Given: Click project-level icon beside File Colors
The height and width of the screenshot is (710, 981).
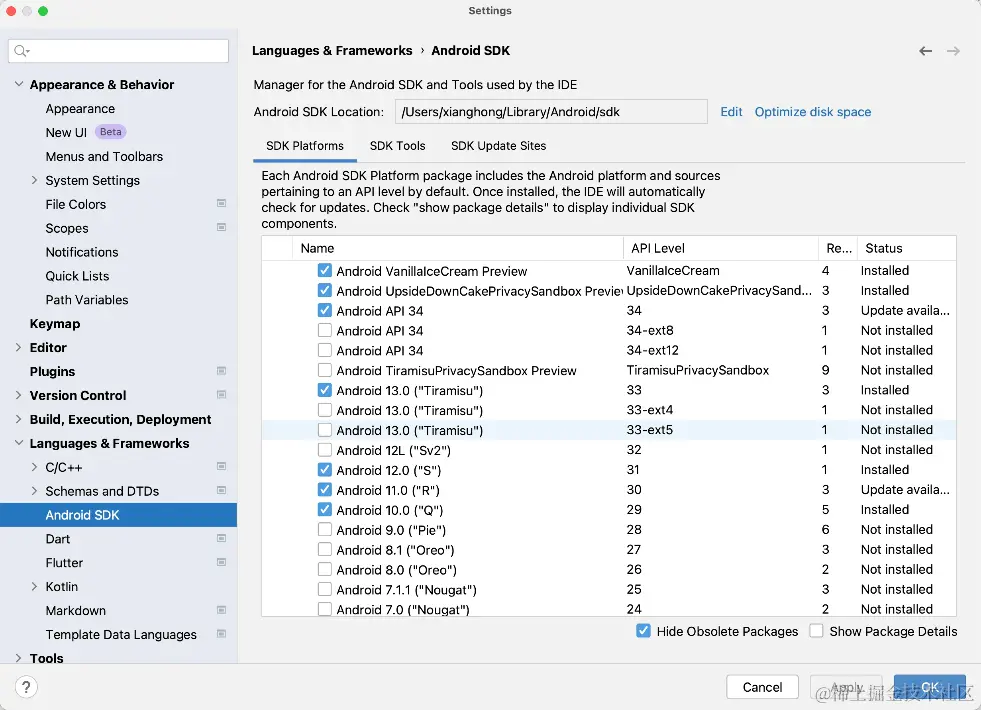Looking at the screenshot, I should [221, 203].
